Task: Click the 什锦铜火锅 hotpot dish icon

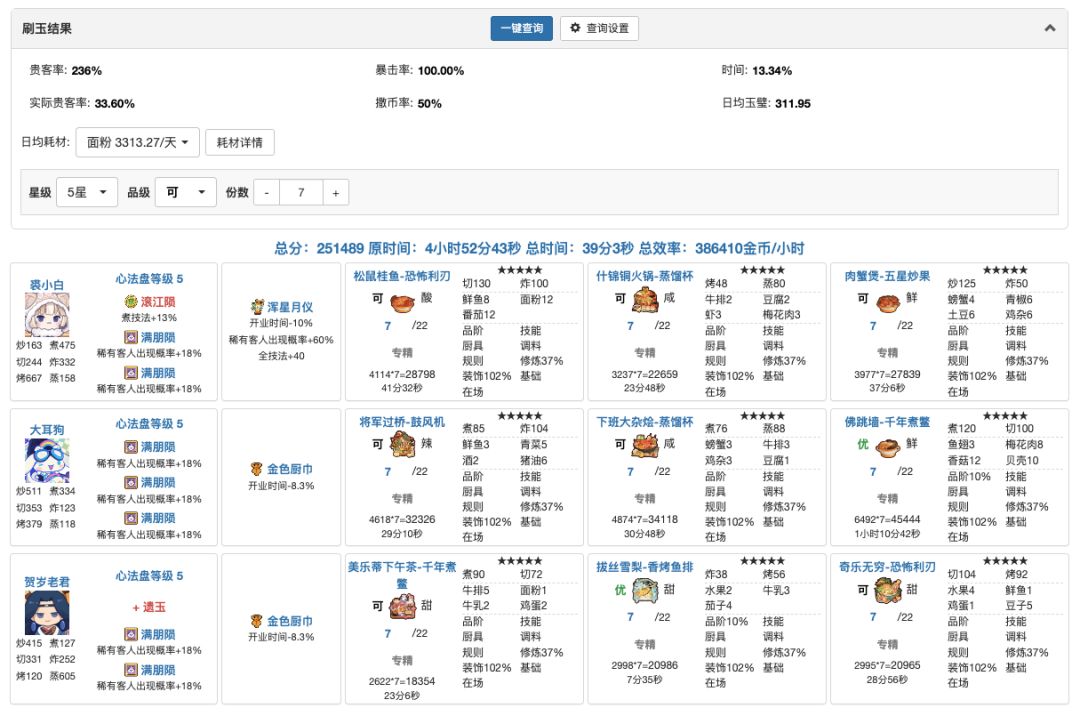Action: coord(644,301)
